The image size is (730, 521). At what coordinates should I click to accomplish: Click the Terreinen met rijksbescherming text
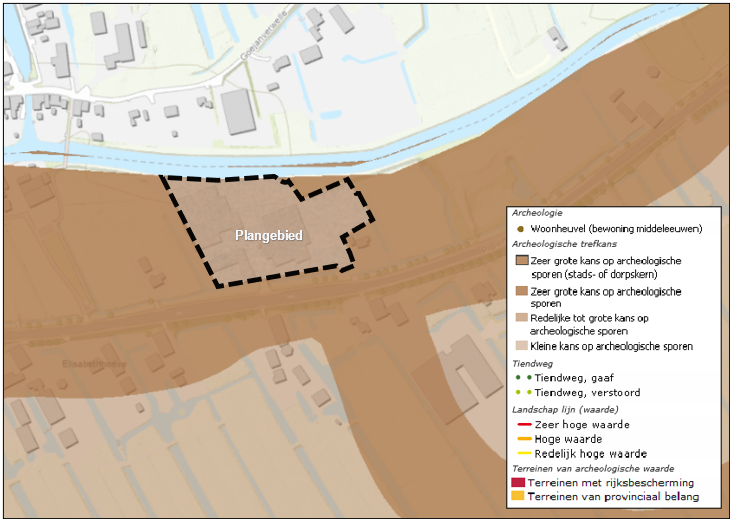coord(610,483)
